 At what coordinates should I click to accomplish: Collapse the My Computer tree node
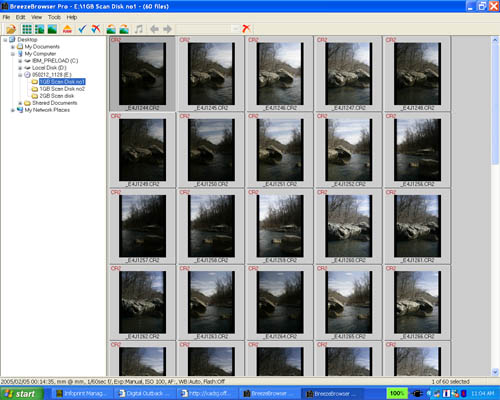(x=13, y=54)
